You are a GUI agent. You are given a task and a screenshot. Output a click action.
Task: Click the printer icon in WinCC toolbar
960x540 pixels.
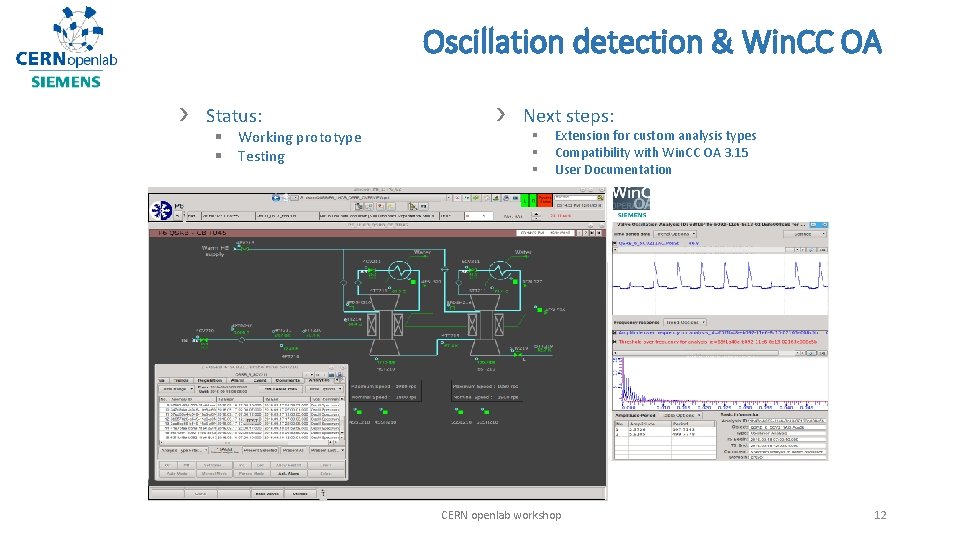(506, 198)
